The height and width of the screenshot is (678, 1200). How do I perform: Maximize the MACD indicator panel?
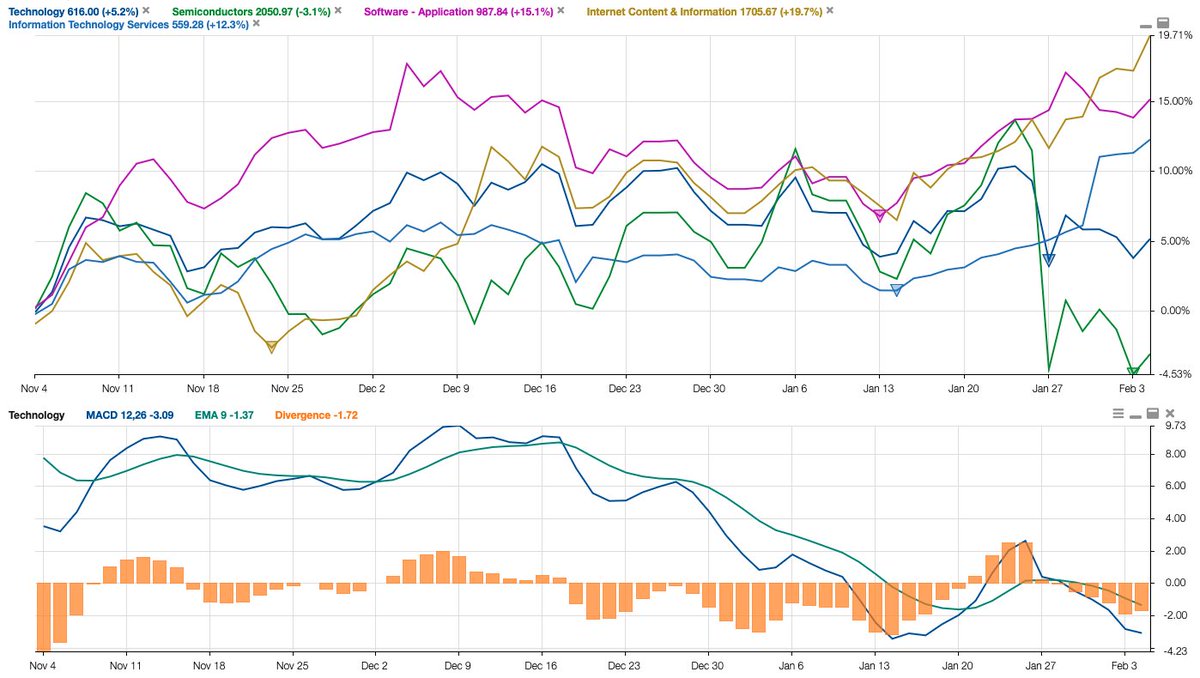click(1152, 413)
